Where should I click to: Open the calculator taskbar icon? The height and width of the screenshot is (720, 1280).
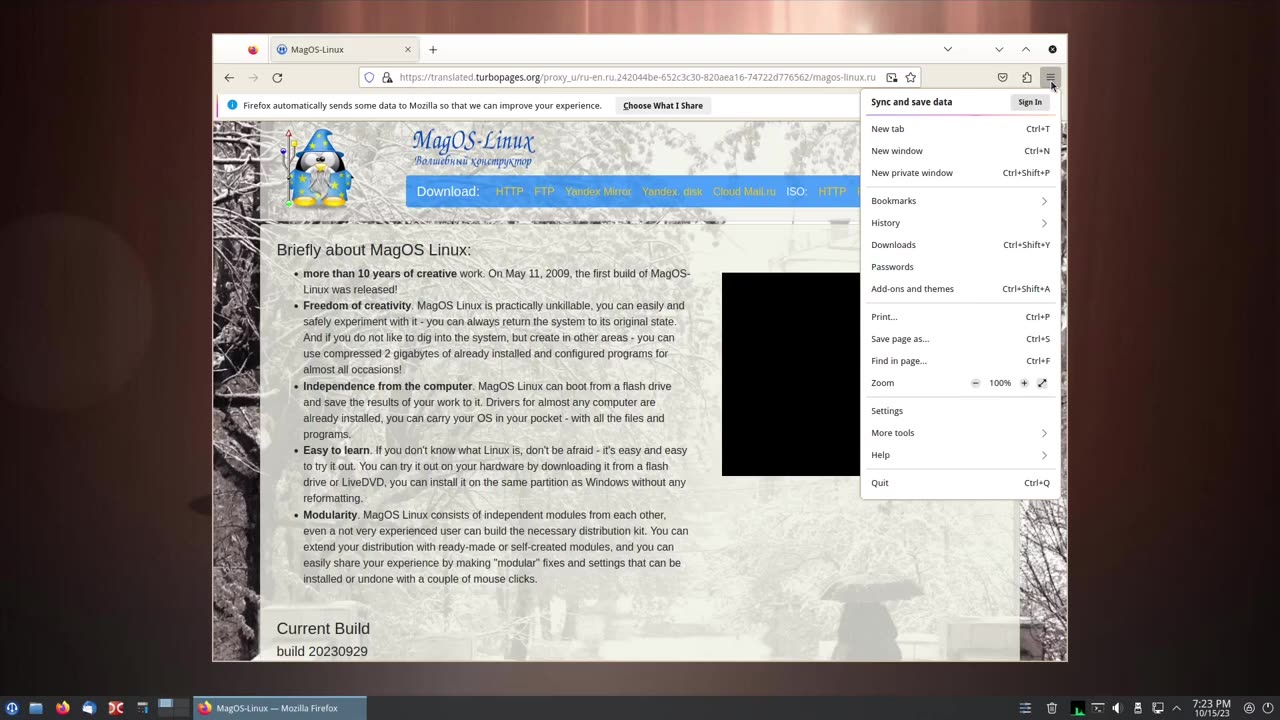point(143,708)
